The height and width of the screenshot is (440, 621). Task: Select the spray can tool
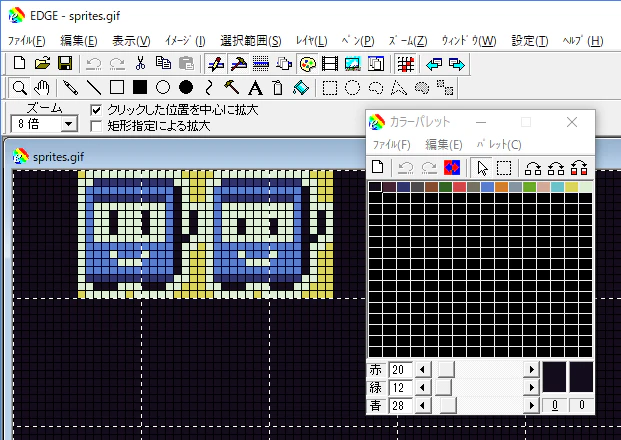[x=278, y=88]
